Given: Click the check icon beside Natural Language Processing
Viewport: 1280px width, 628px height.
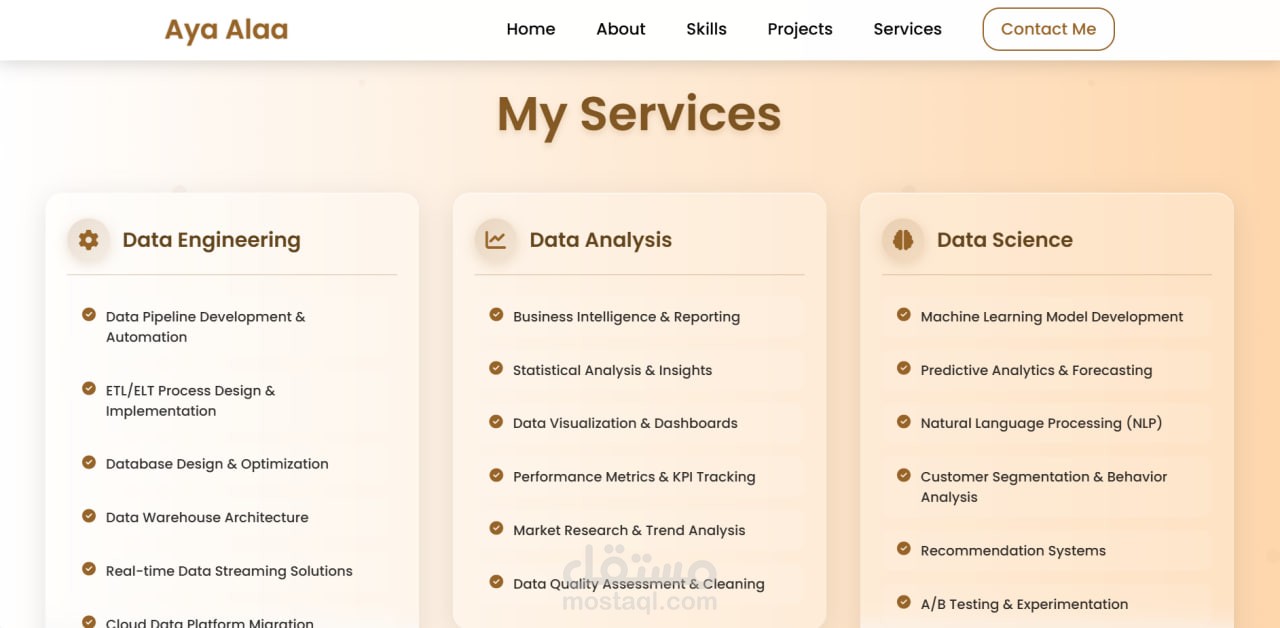Looking at the screenshot, I should (904, 422).
